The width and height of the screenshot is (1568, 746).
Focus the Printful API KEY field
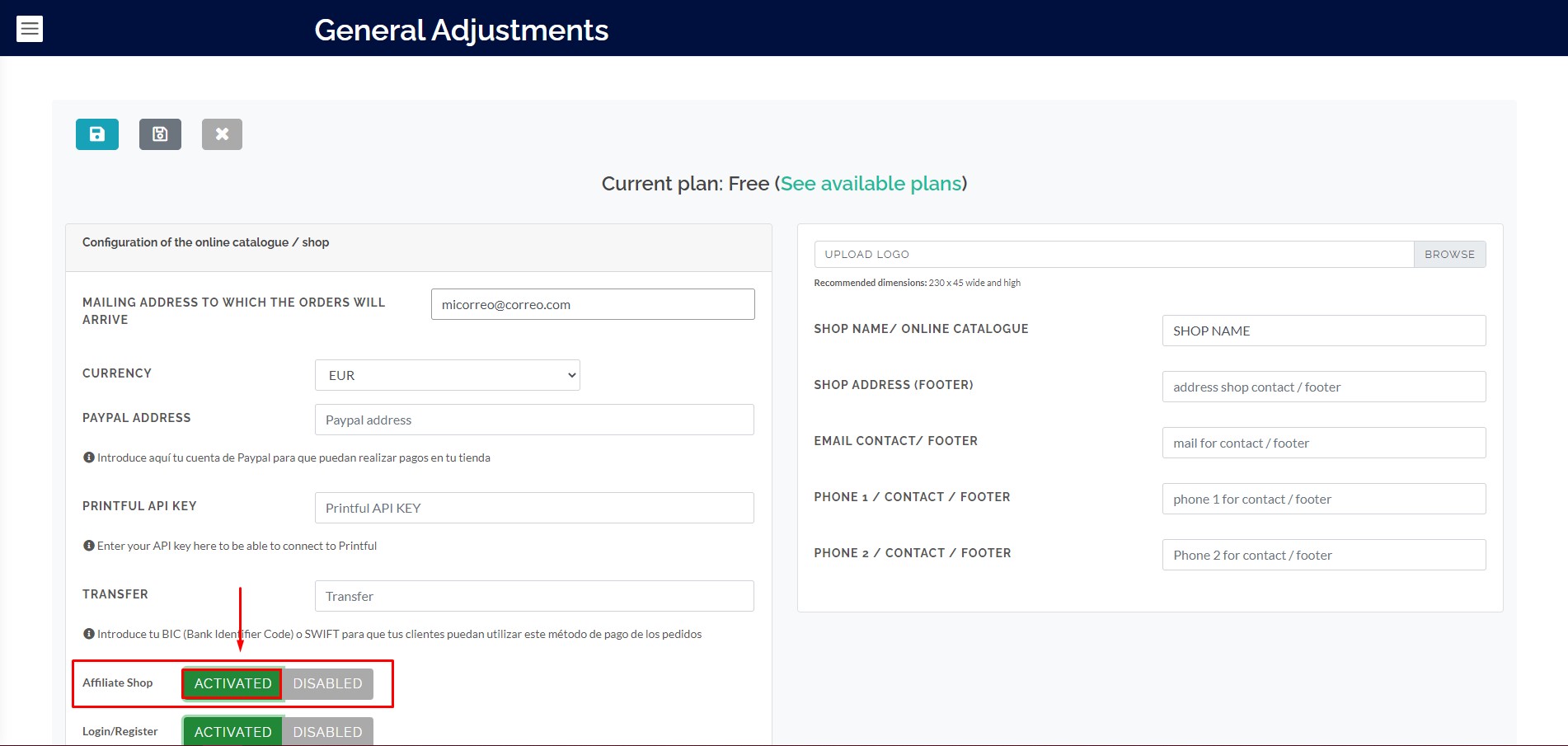click(x=534, y=508)
